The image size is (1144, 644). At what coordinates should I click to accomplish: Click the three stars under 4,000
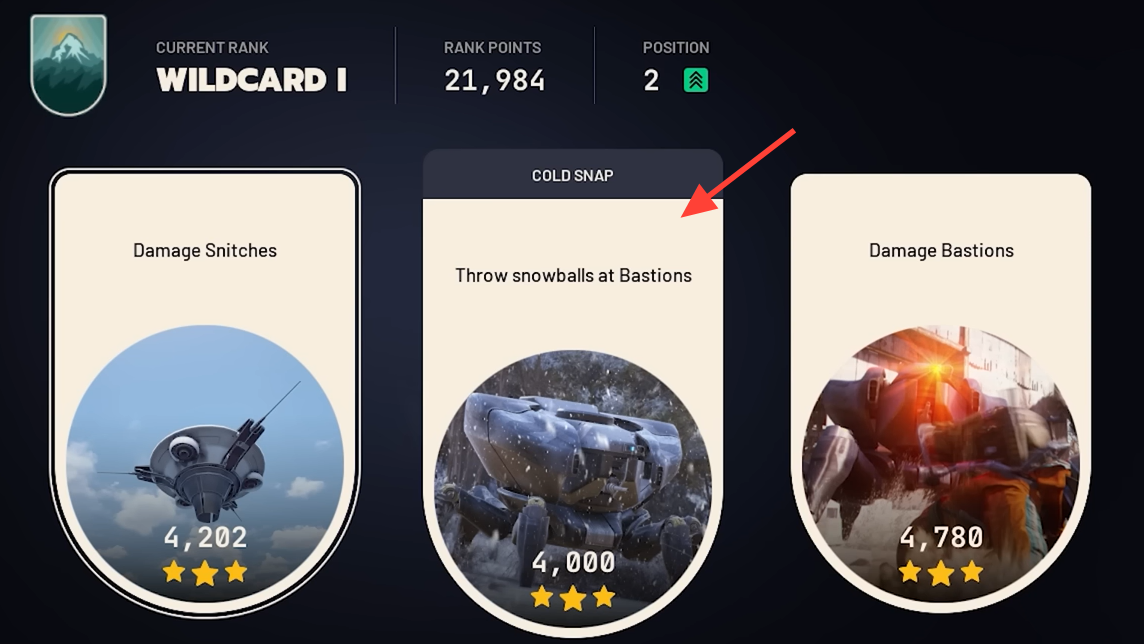point(573,597)
